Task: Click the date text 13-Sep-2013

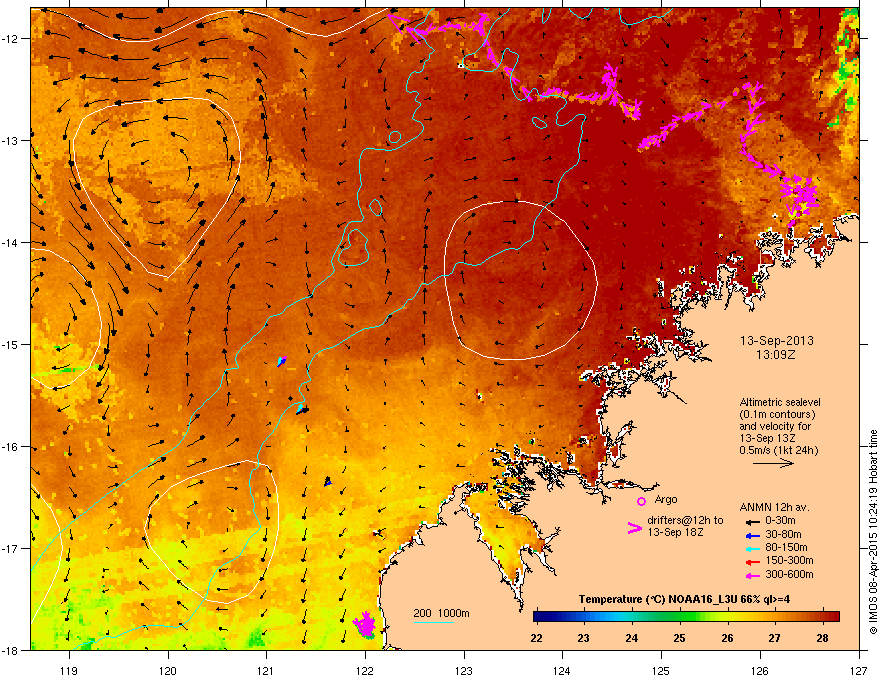Action: coord(776,341)
